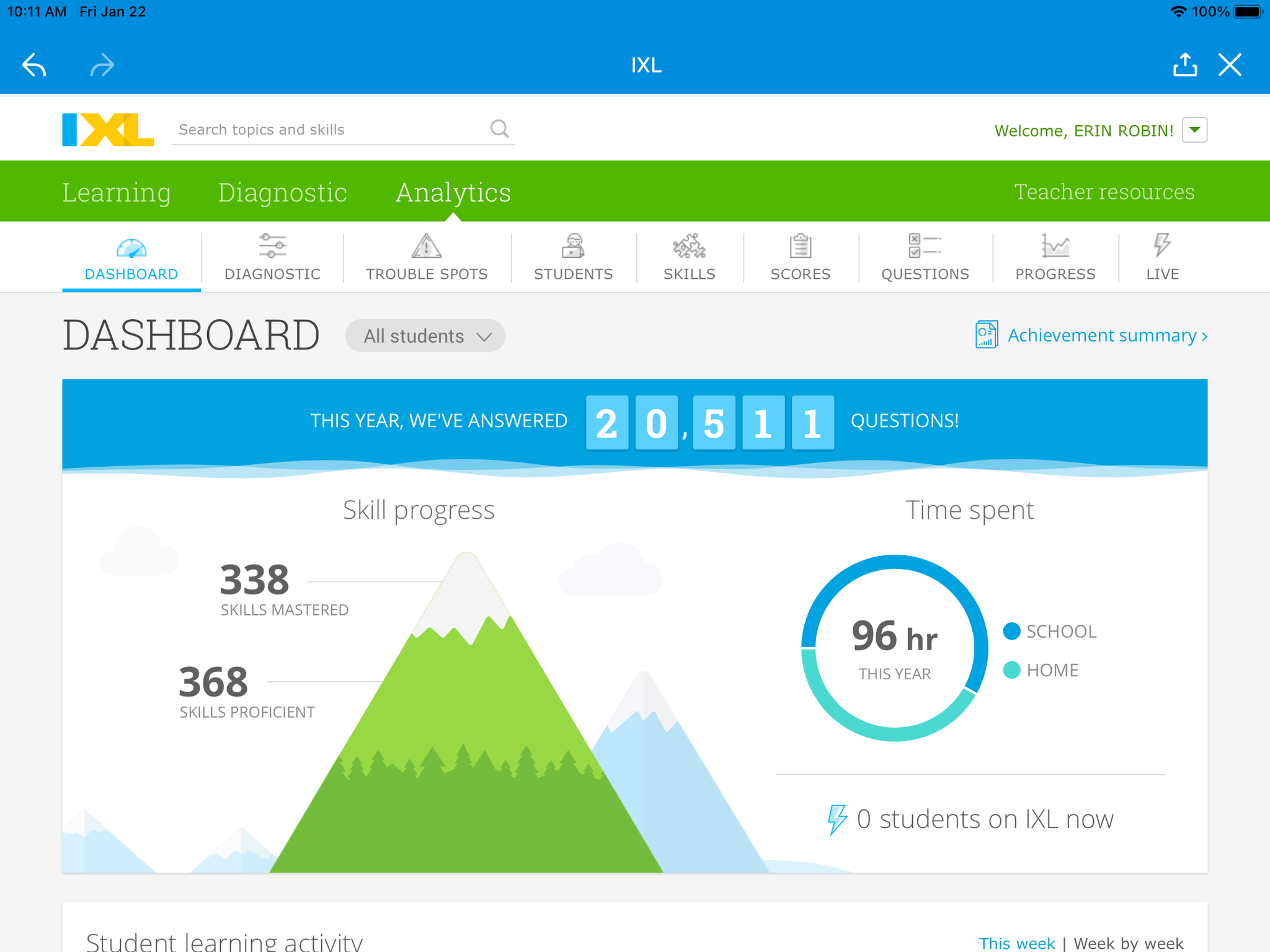The image size is (1270, 952).
Task: Open Teacher resources link
Action: (x=1104, y=192)
